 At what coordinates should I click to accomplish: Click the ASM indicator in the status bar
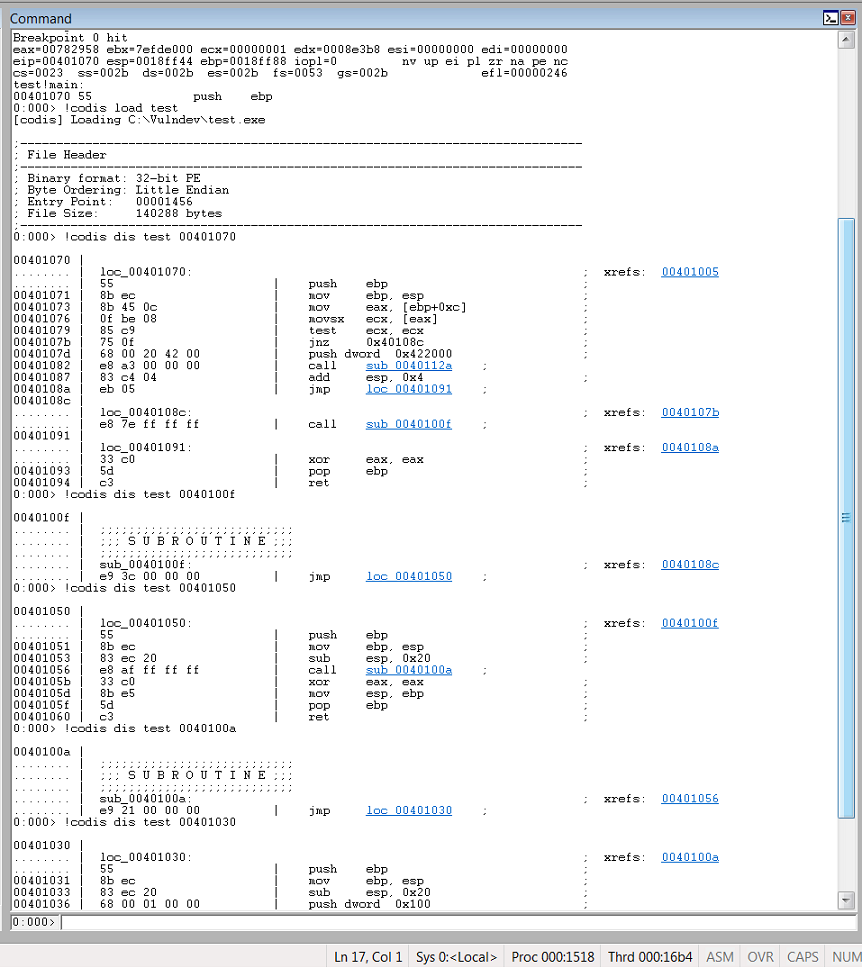point(720,957)
